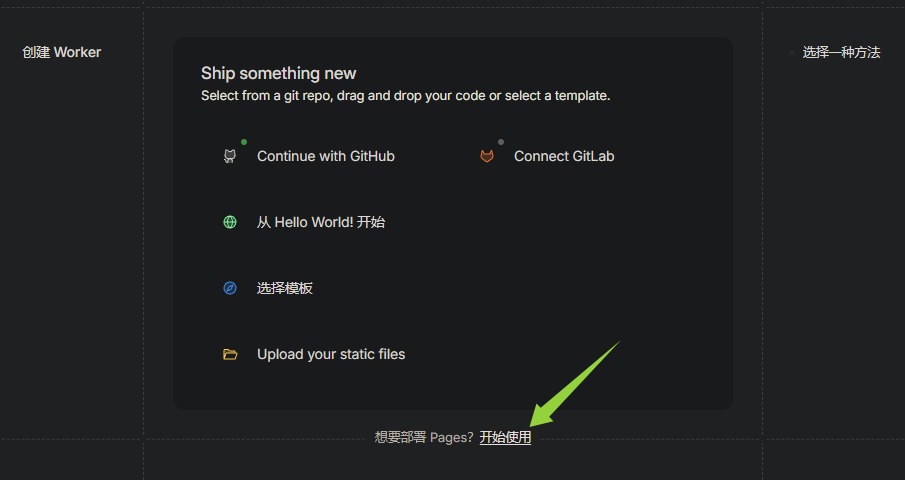
Task: Click the bullet dot beside 选择一种方法
Action: click(791, 53)
